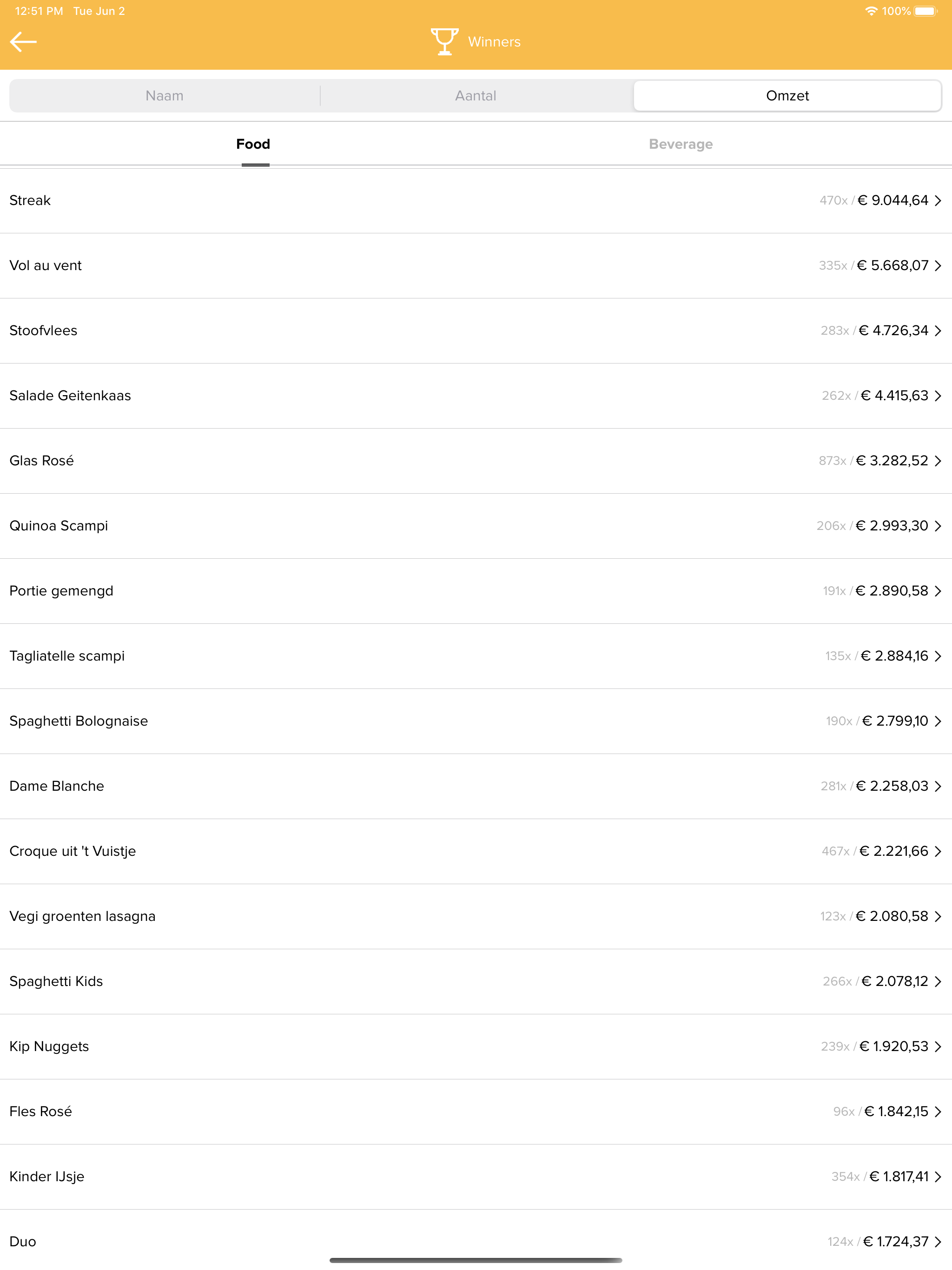Select the Kinder IJsje list row
This screenshot has height=1270, width=952.
click(476, 1177)
